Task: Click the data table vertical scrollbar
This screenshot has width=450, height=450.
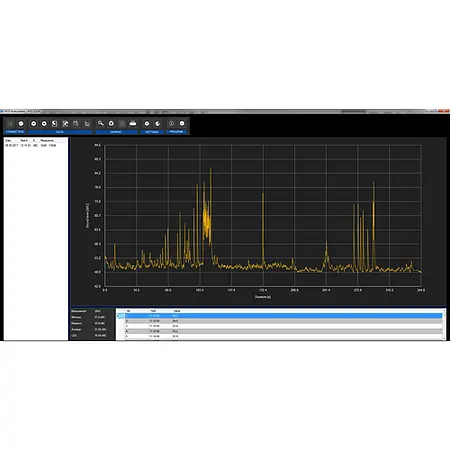Action: tap(444, 325)
